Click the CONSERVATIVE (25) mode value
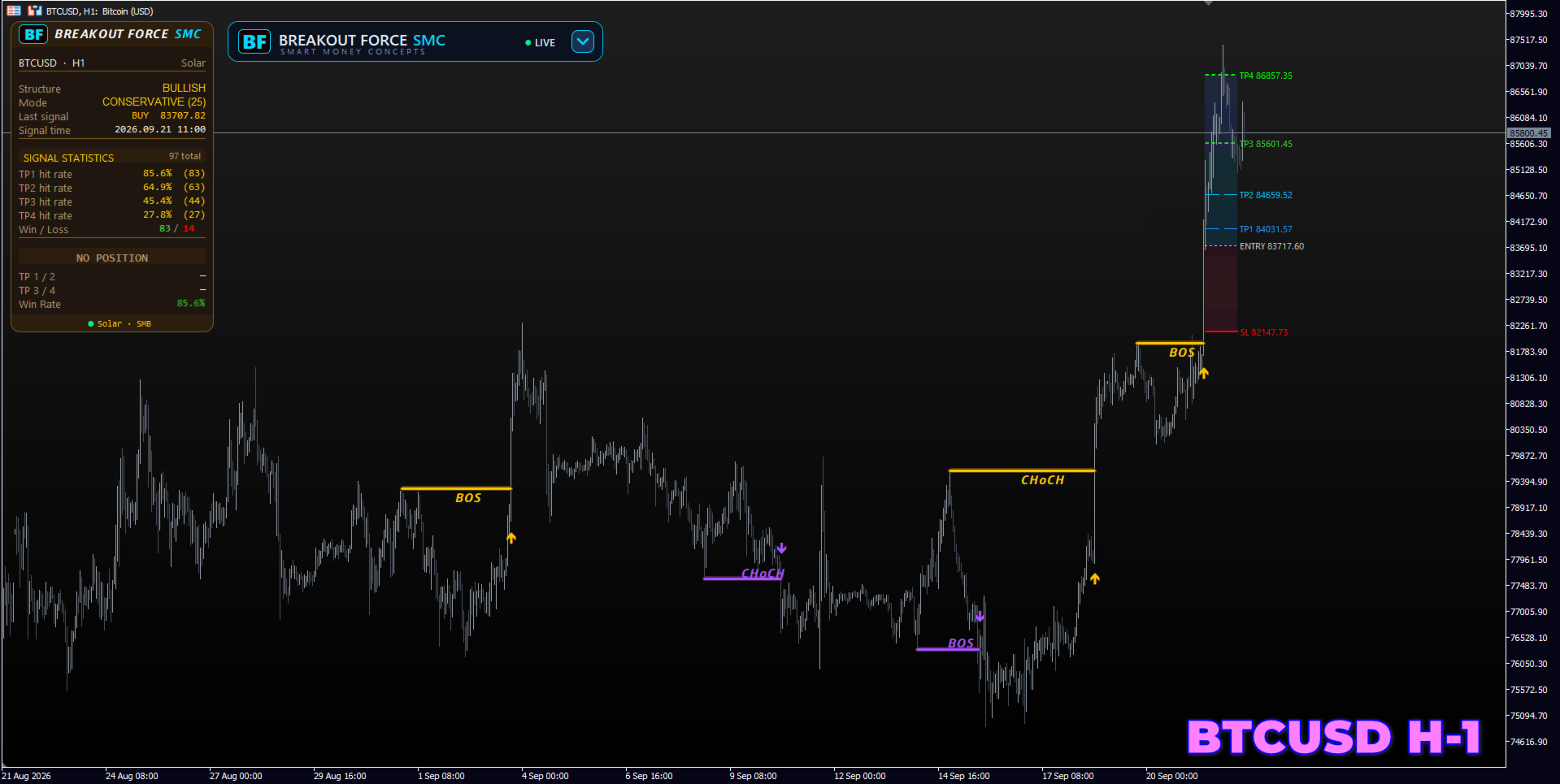1560x784 pixels. [x=154, y=102]
